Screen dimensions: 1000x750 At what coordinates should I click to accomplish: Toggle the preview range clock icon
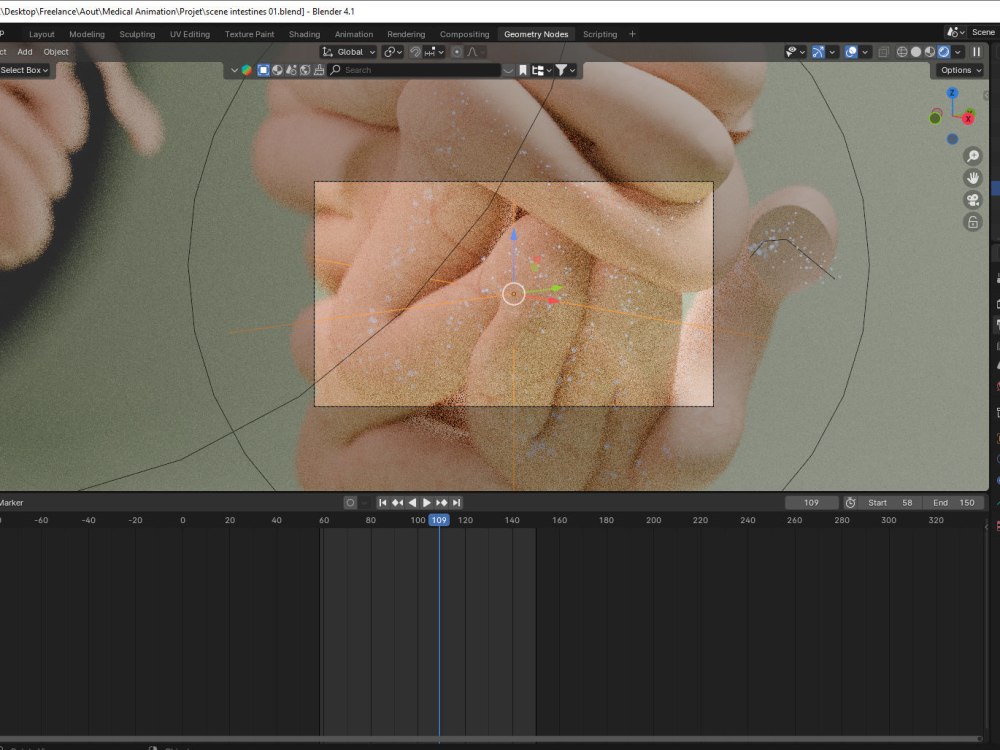(850, 503)
